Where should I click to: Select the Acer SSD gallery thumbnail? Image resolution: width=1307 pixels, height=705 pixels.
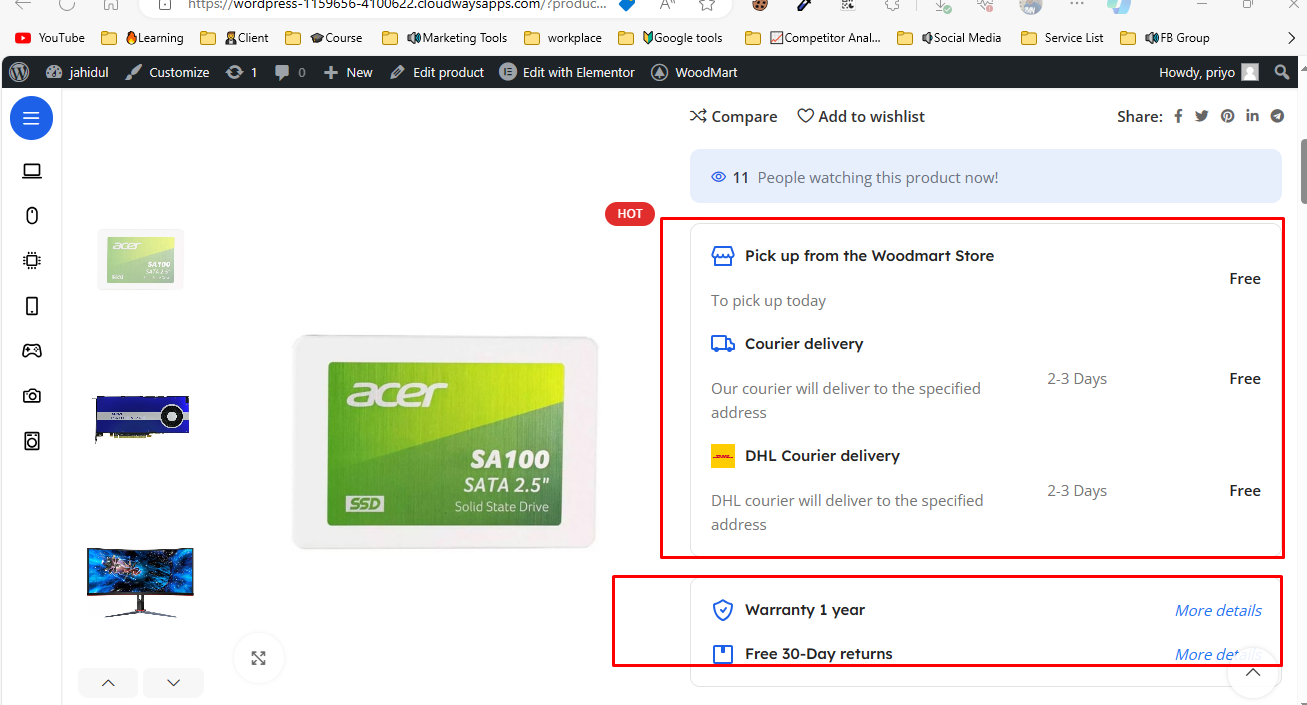click(140, 259)
